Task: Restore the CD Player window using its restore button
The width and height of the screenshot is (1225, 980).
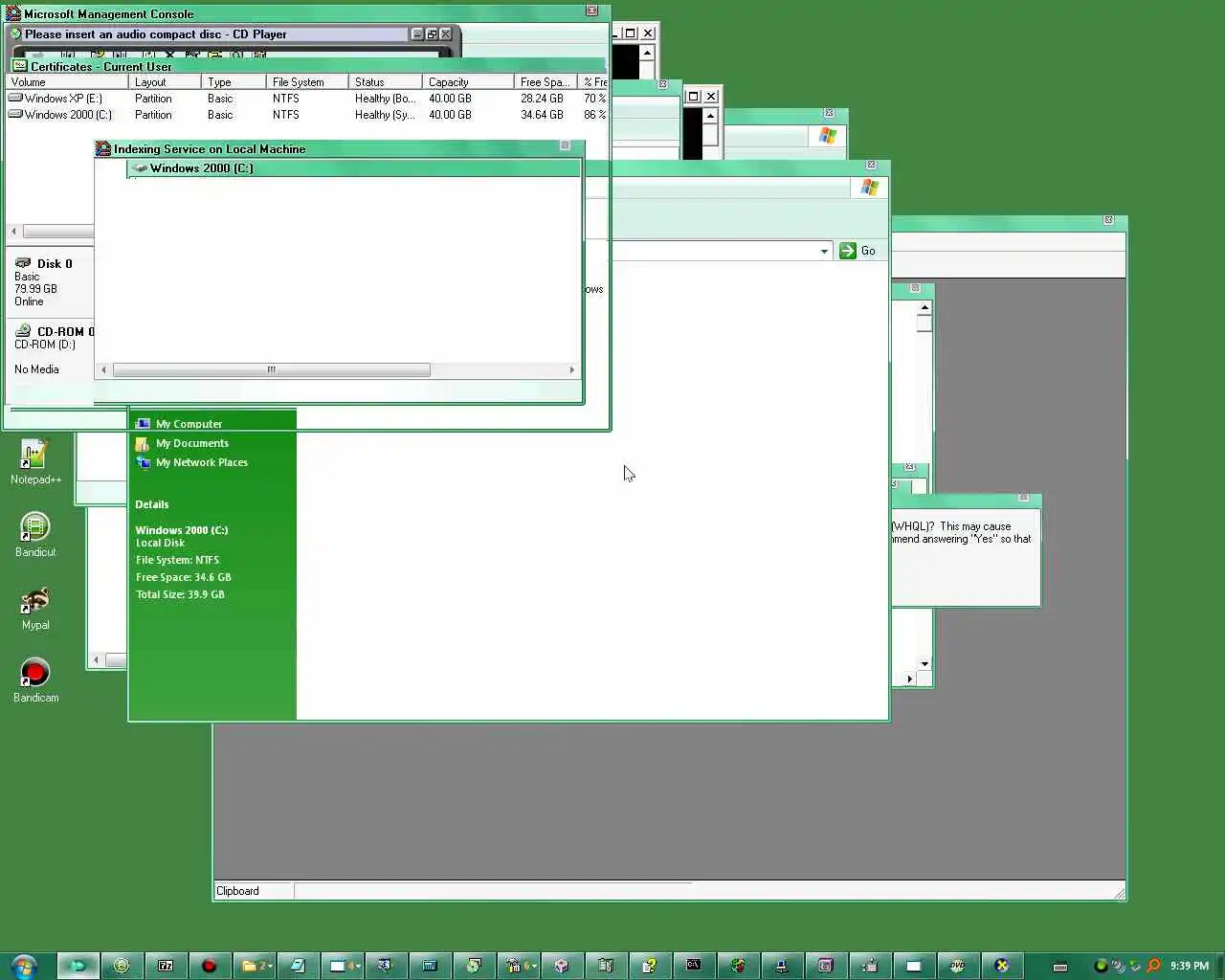Action: pyautogui.click(x=432, y=33)
